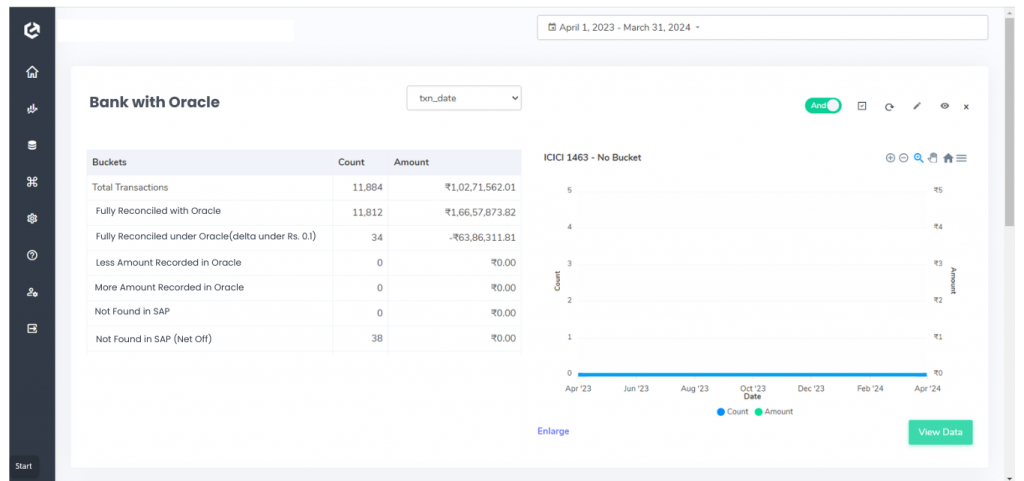Click the checkbox icon beside And toggle
Viewport: 1024px width, 481px height.
tap(861, 106)
